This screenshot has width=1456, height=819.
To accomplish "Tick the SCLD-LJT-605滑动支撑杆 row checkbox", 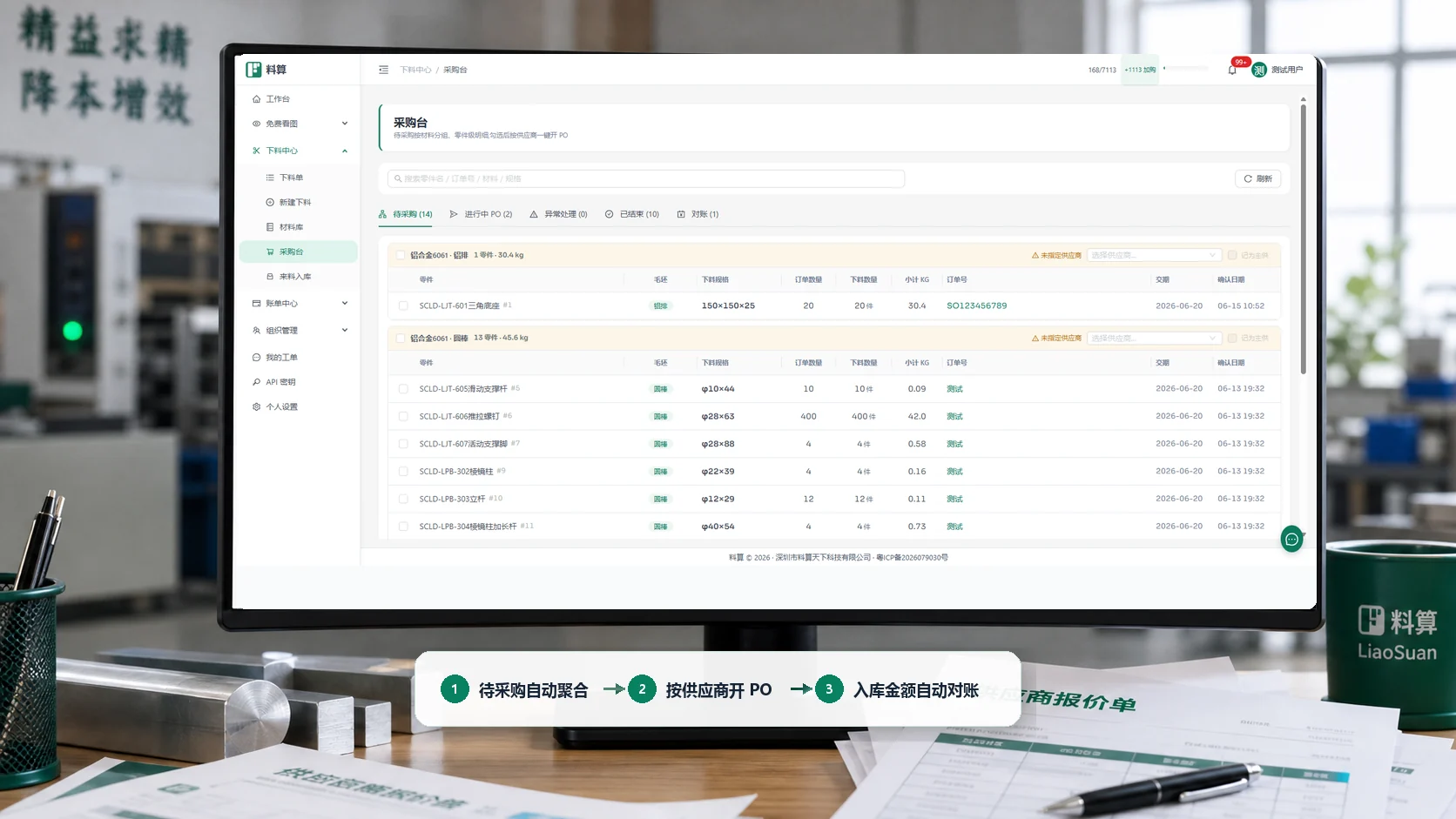I will (x=403, y=389).
